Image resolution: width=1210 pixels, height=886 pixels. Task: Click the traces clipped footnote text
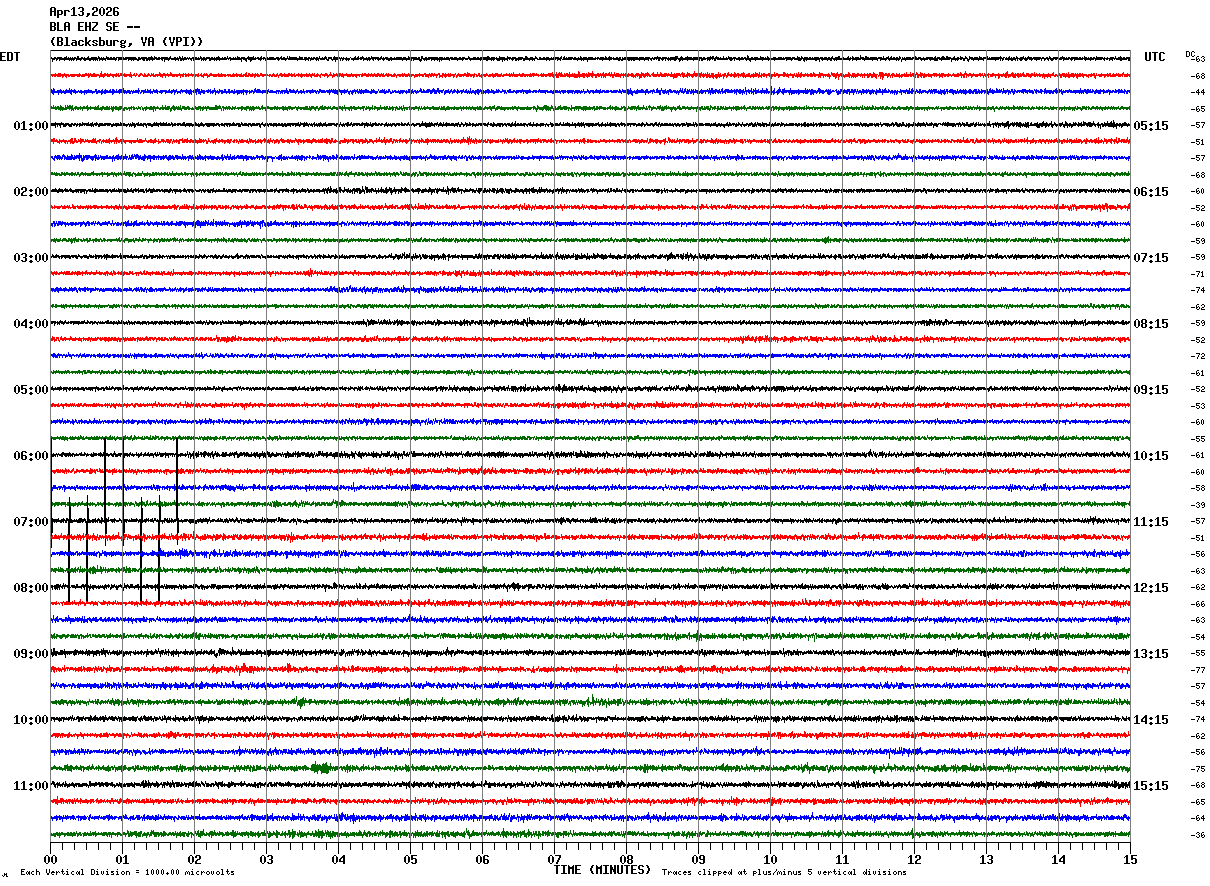pos(784,872)
